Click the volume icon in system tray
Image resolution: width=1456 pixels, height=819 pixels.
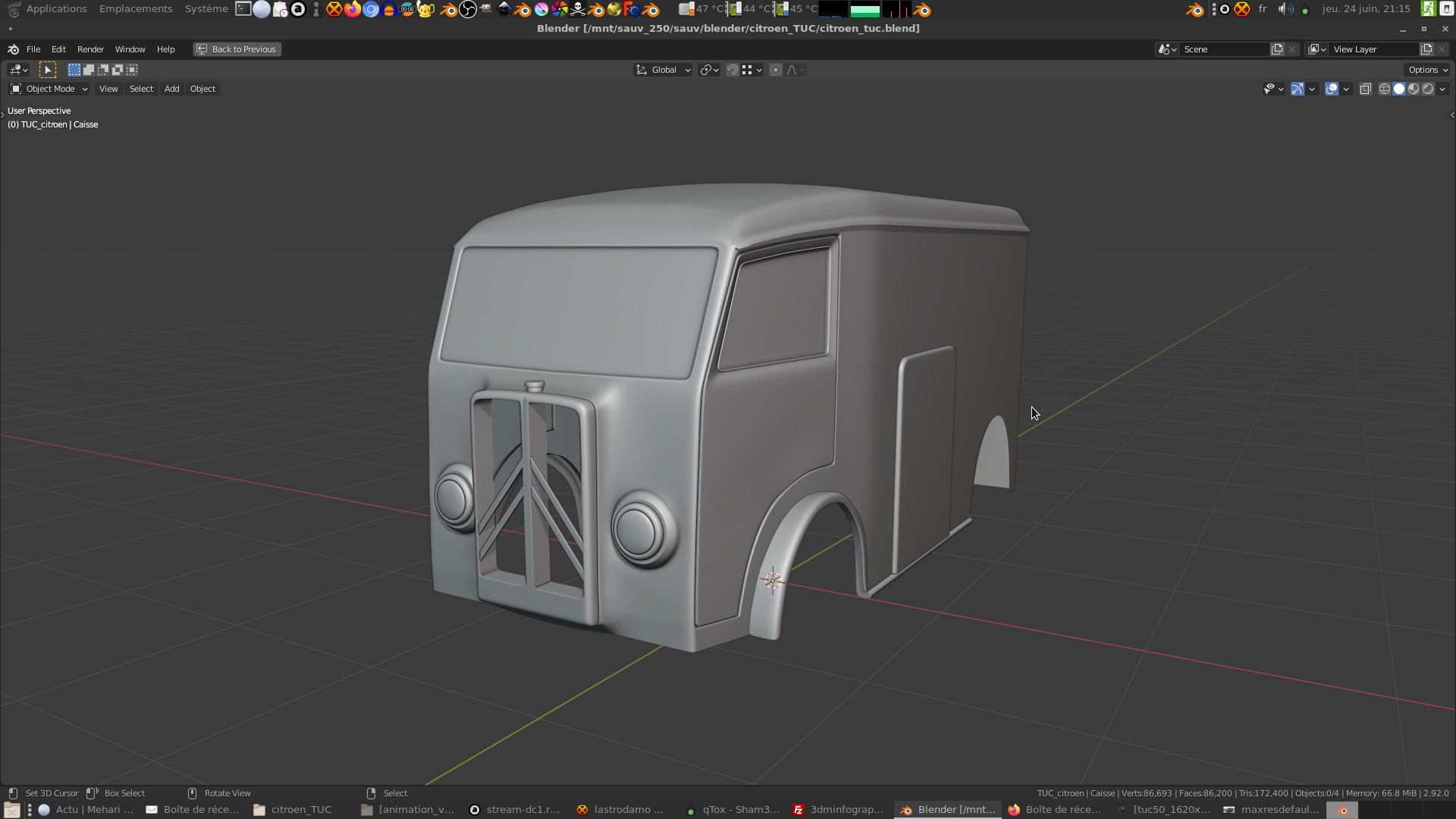click(x=1285, y=9)
